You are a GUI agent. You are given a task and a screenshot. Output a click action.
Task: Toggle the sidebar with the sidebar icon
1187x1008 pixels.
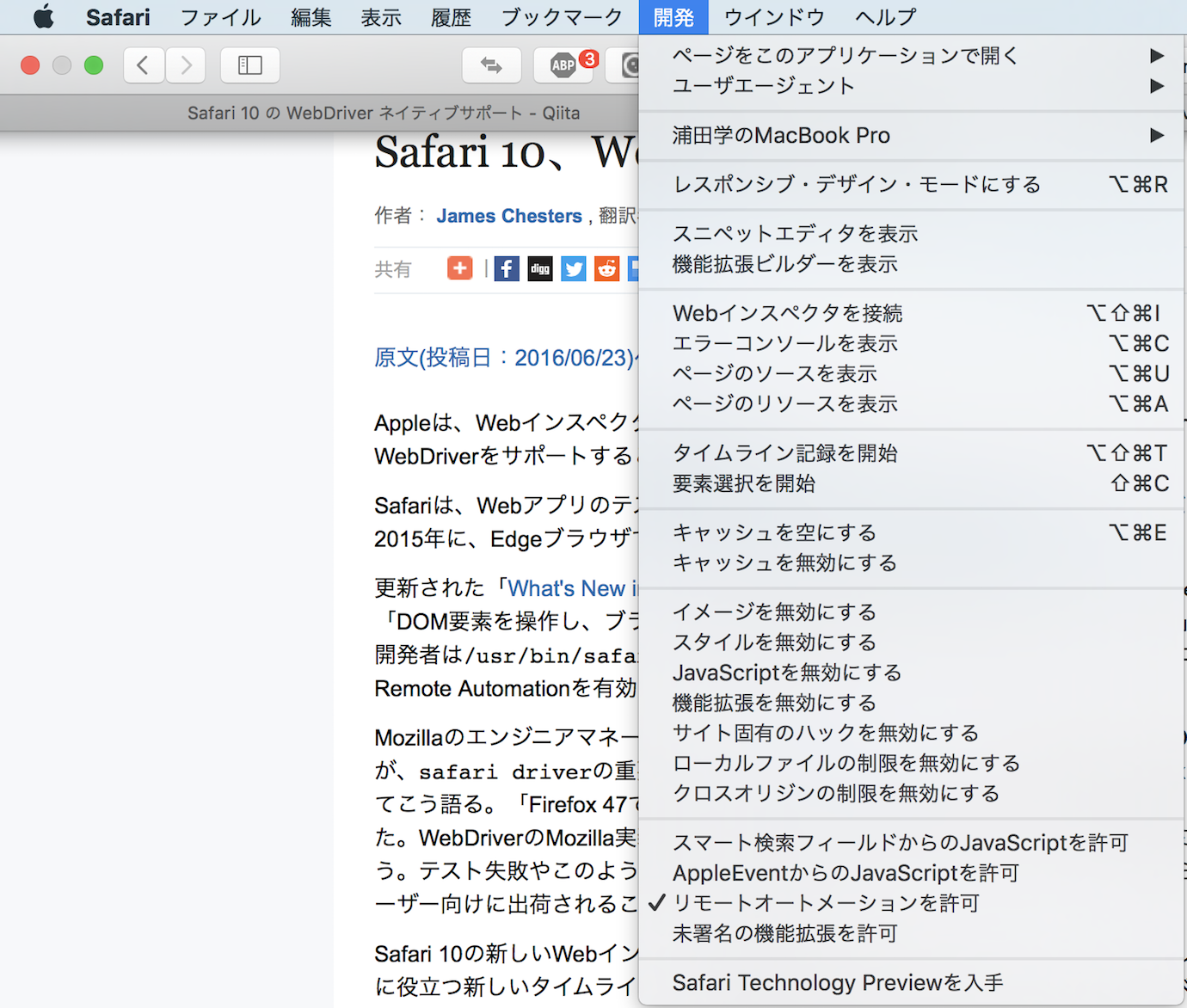pos(249,65)
